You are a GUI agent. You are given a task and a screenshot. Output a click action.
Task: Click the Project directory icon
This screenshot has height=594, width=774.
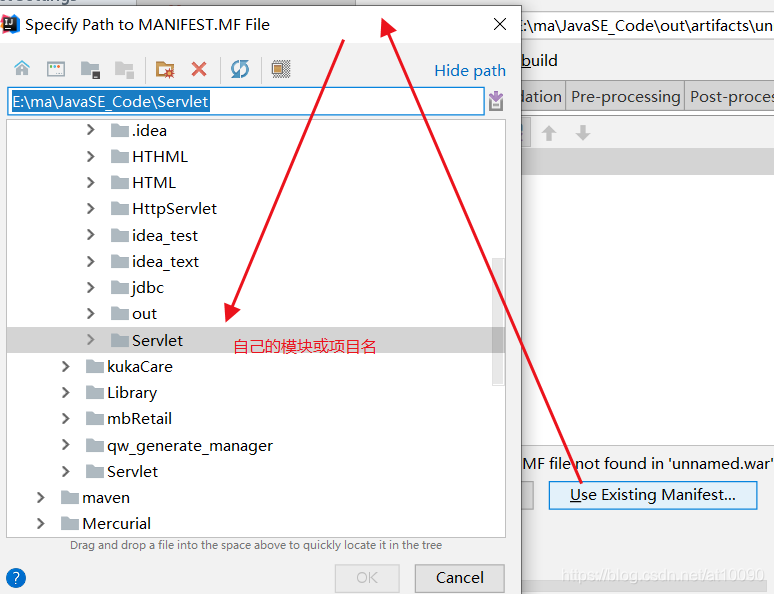90,69
